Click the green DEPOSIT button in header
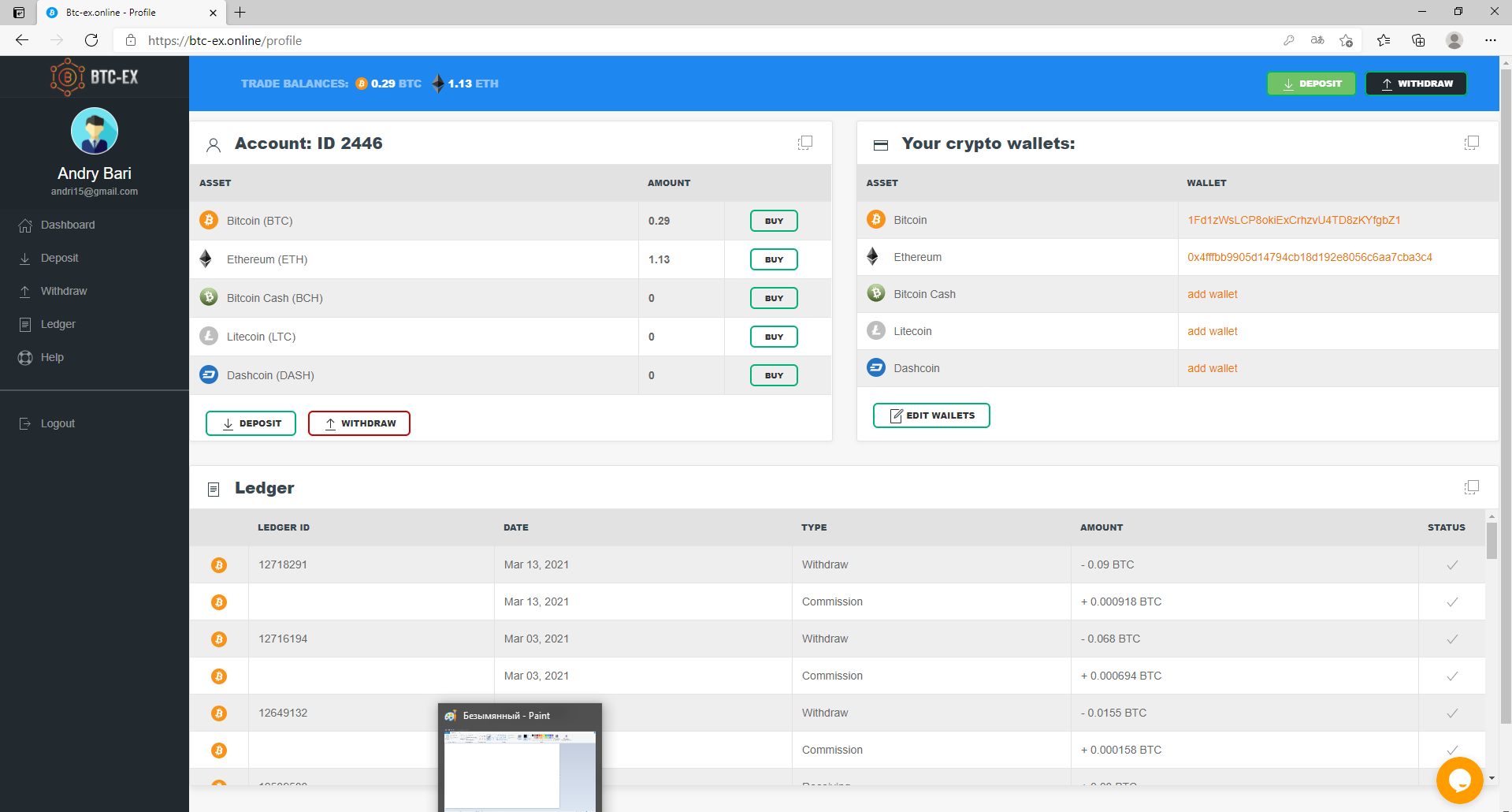 click(x=1311, y=84)
